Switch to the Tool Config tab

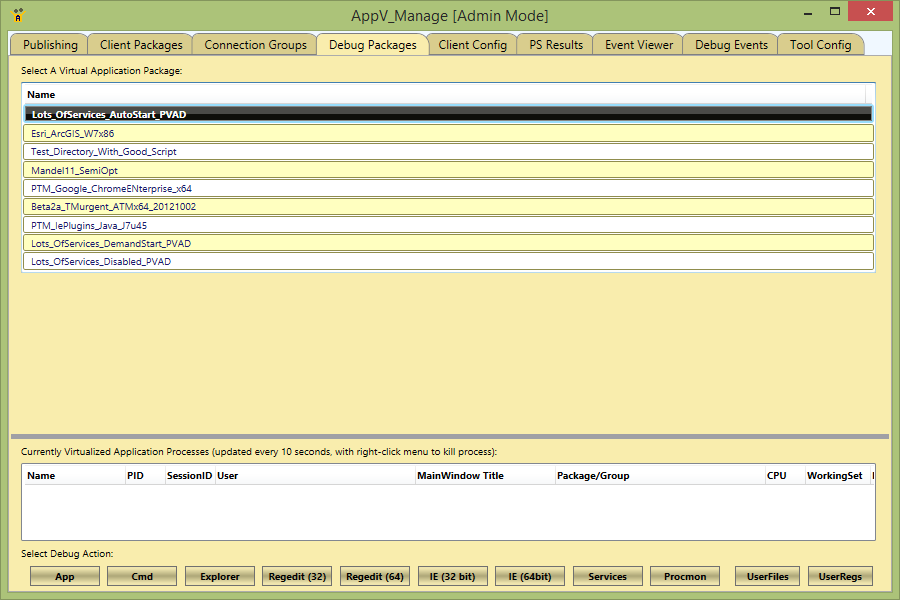point(820,45)
